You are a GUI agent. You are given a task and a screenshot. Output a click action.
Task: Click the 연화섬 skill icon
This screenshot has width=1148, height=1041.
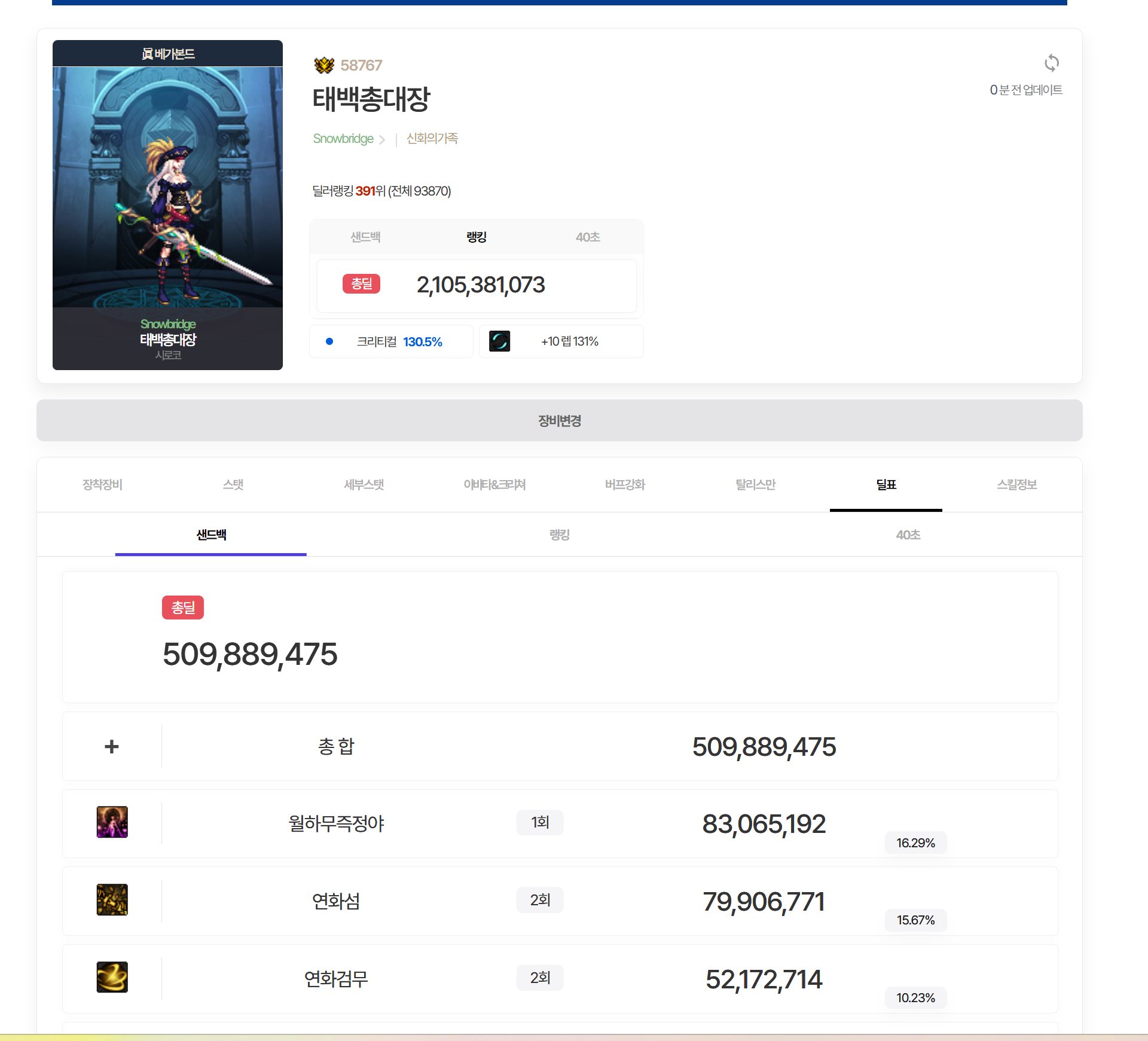point(112,900)
